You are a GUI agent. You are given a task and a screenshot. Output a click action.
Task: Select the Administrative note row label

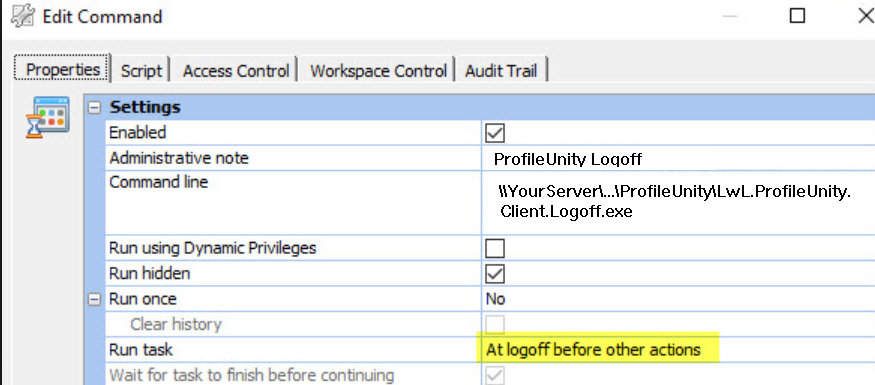(179, 158)
